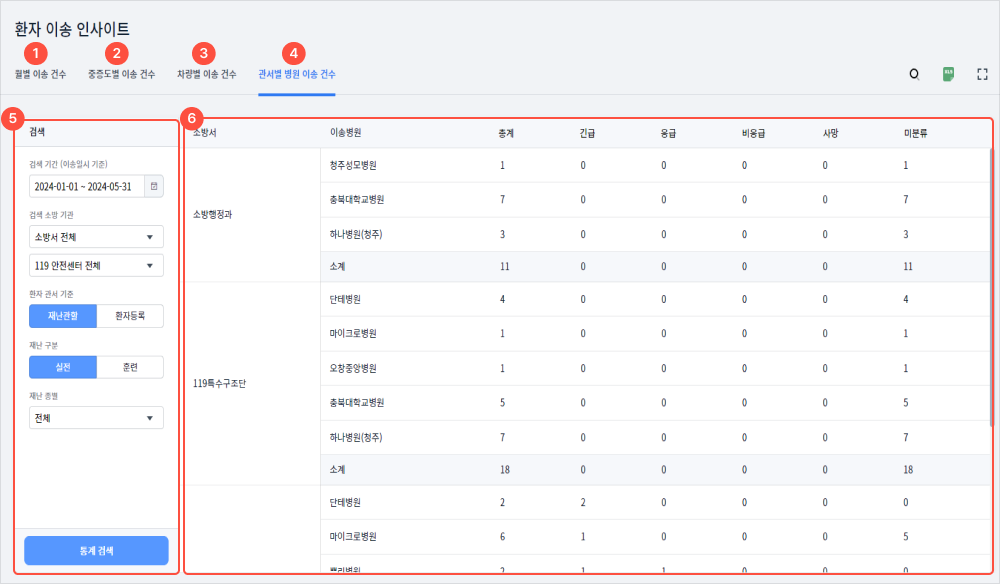Image resolution: width=1000 pixels, height=584 pixels.
Task: Expand the 재난 종별 전체 dropdown
Action: (96, 417)
